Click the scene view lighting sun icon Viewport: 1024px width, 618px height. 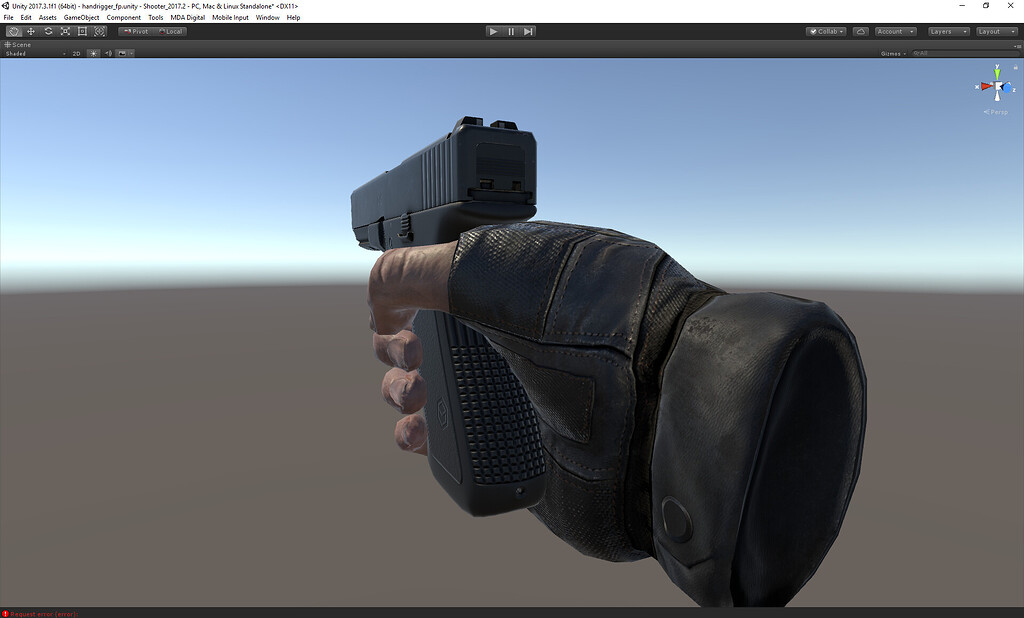[x=94, y=53]
